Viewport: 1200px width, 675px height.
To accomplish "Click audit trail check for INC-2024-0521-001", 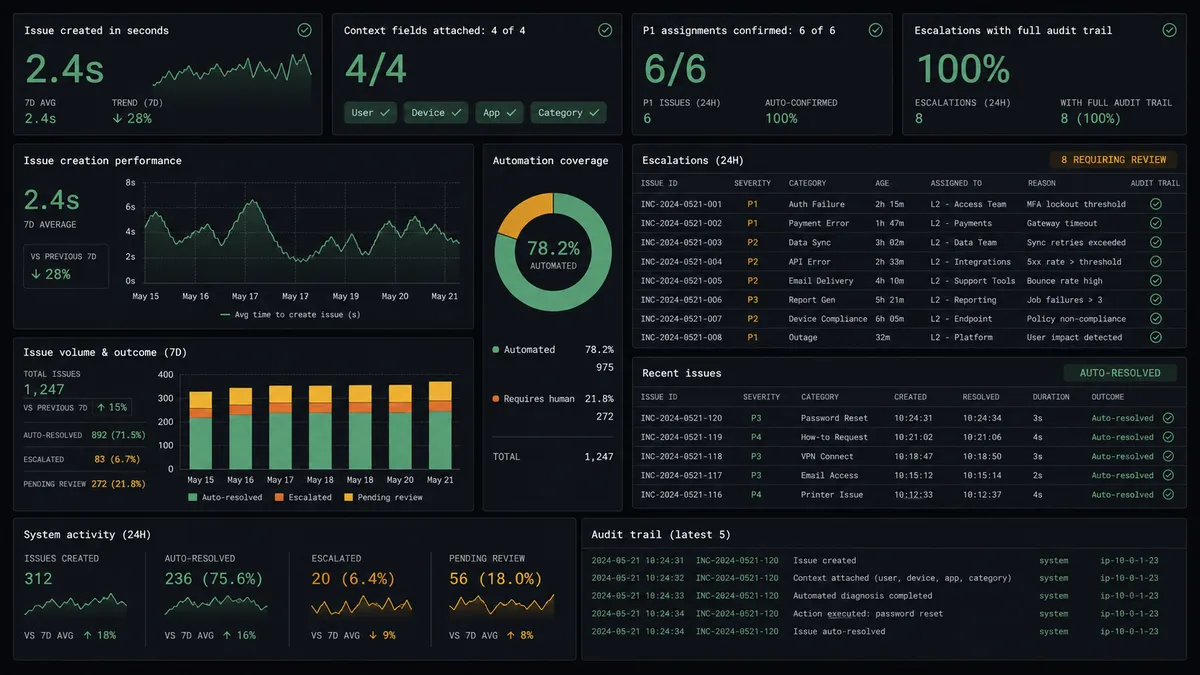I will pyautogui.click(x=1156, y=204).
